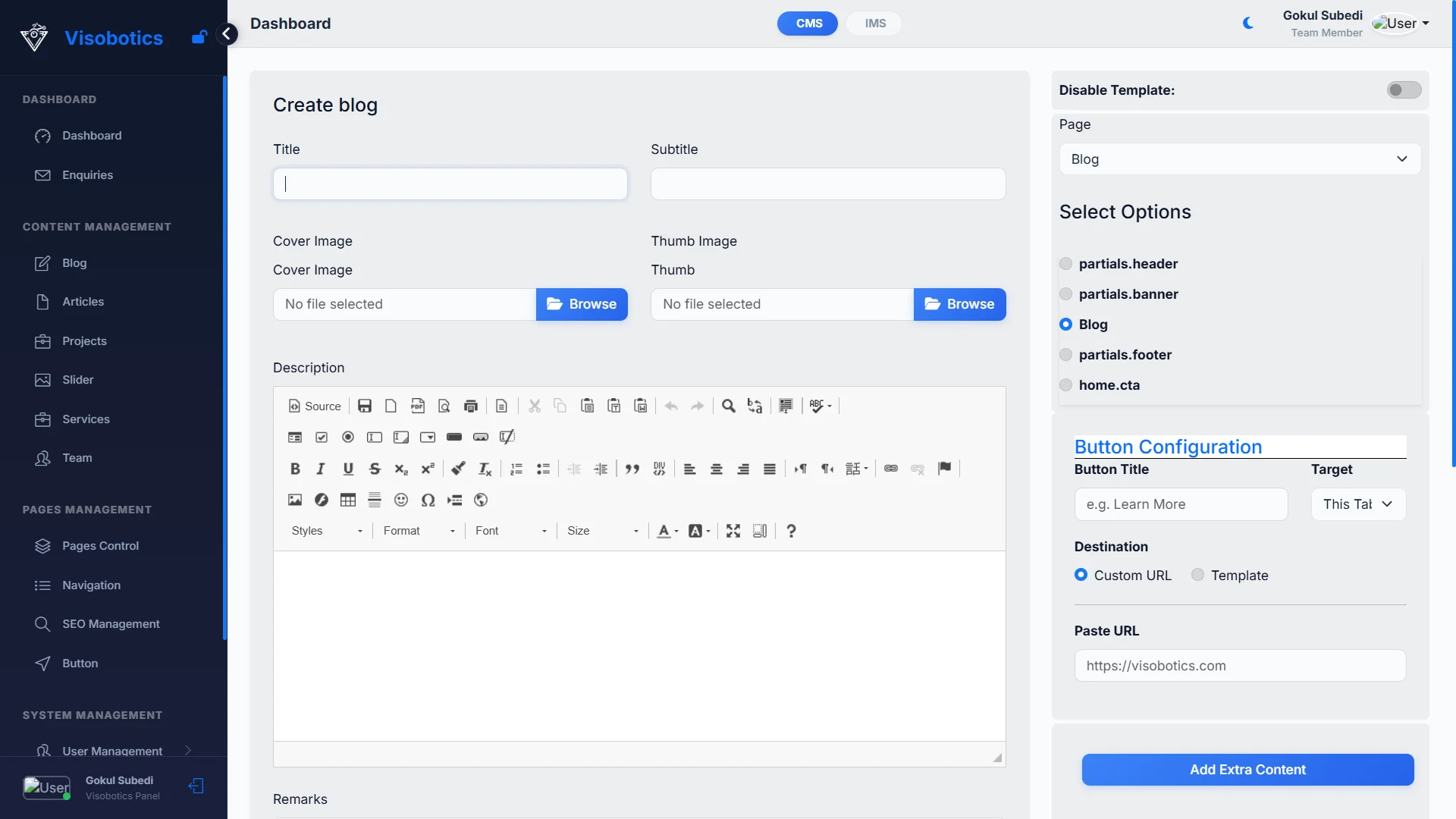Open the Page dropdown showing Blog
This screenshot has width=1456, height=819.
[x=1240, y=159]
